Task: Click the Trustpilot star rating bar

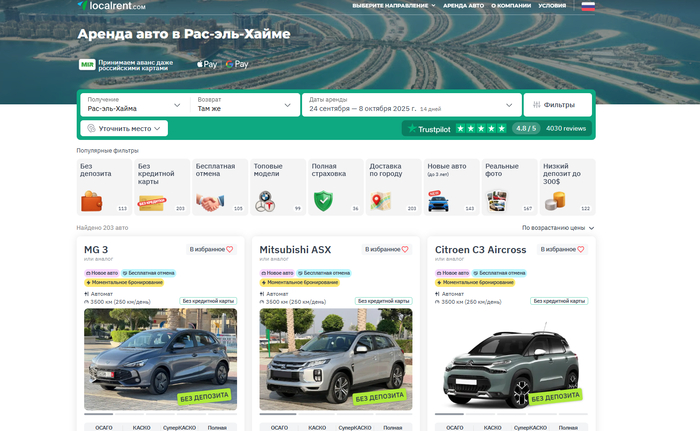Action: (x=482, y=129)
